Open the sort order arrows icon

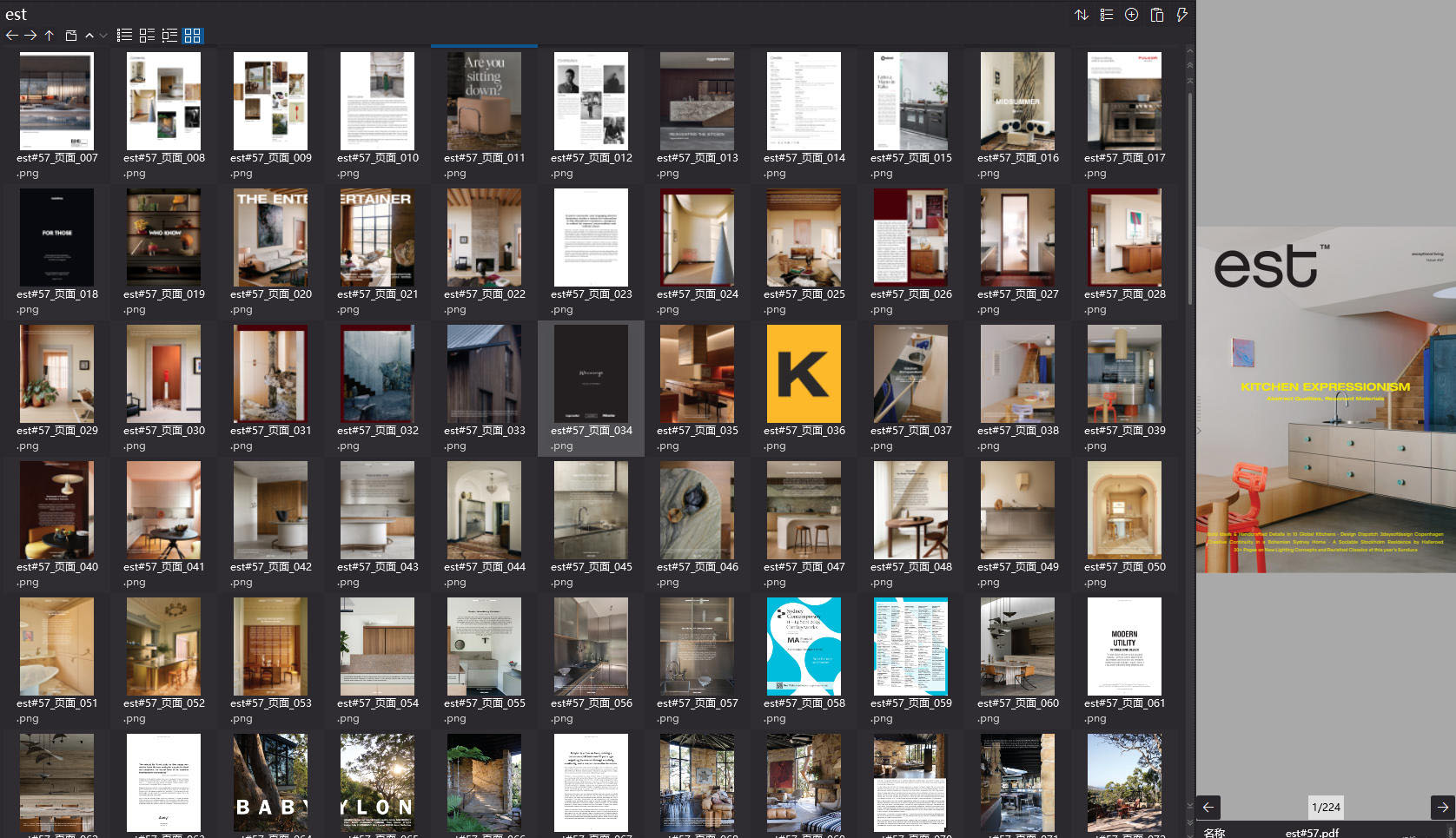pyautogui.click(x=1082, y=15)
